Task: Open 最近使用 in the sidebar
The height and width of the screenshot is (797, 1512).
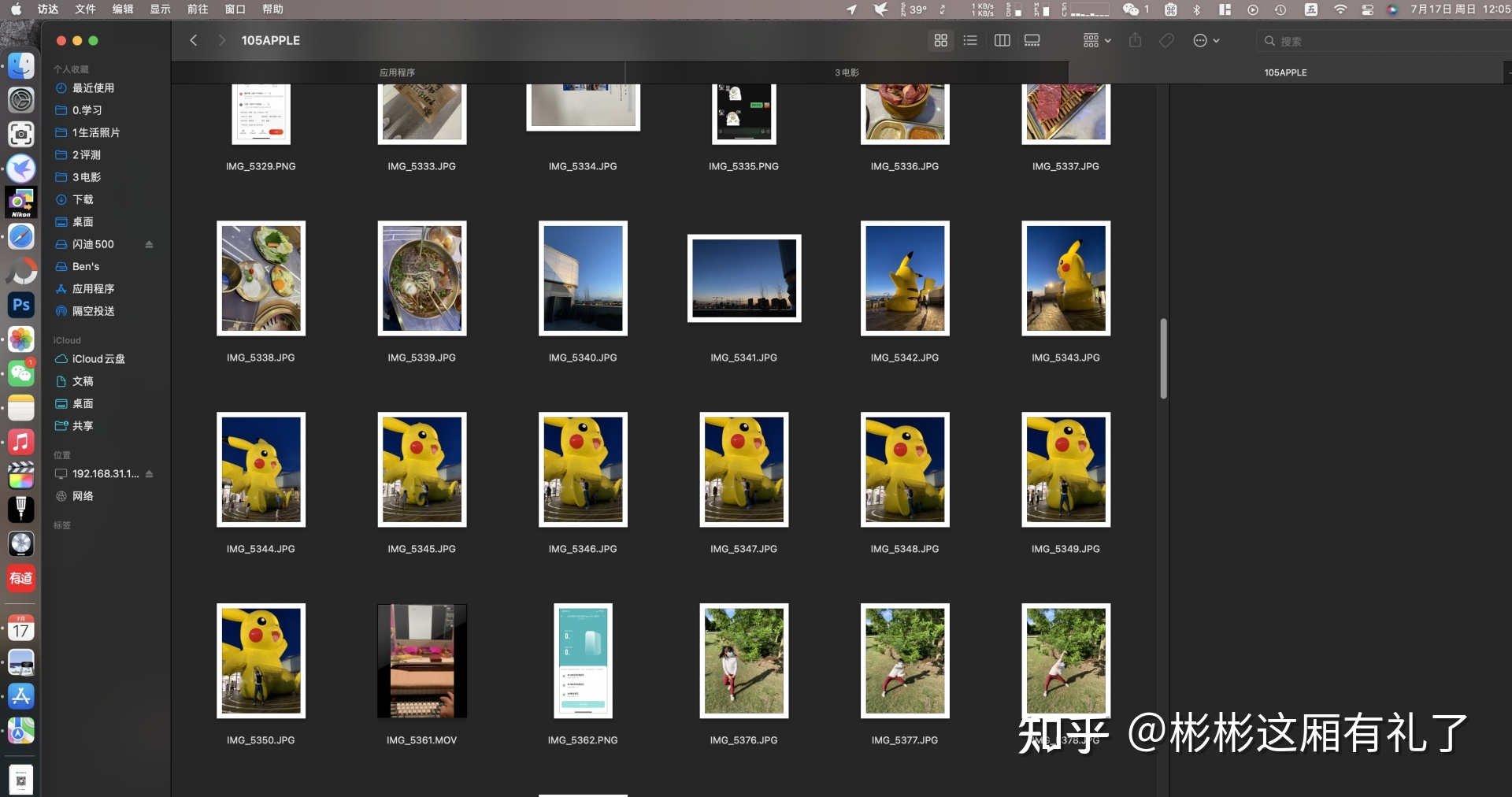Action: 93,88
